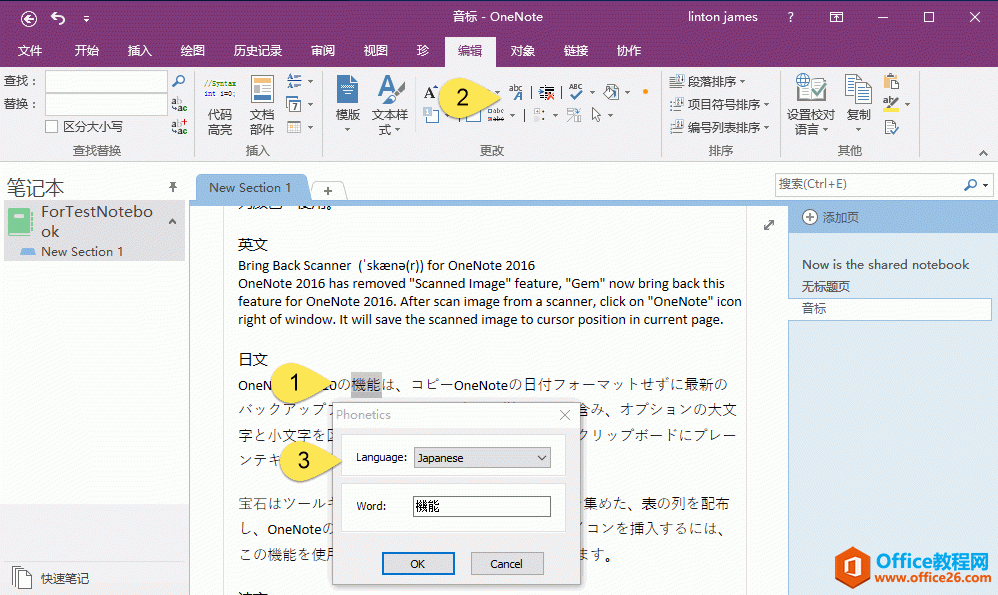Click OK in the Phonetics dialog
This screenshot has height=595, width=998.
(x=418, y=564)
